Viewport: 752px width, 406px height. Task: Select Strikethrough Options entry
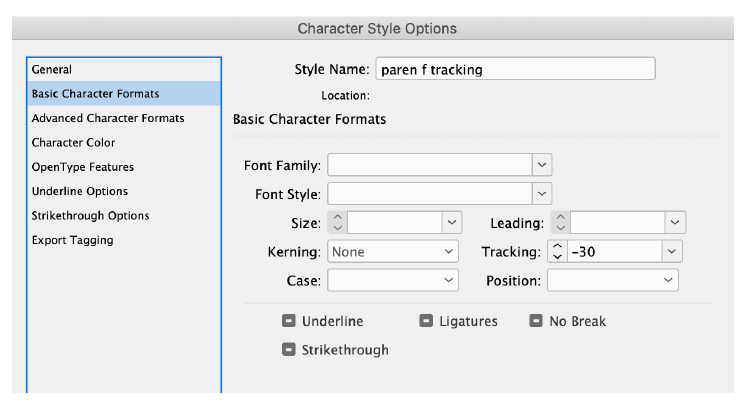click(x=124, y=216)
